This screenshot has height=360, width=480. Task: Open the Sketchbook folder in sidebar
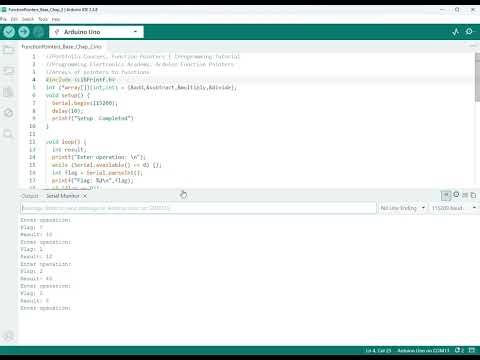pos(8,50)
